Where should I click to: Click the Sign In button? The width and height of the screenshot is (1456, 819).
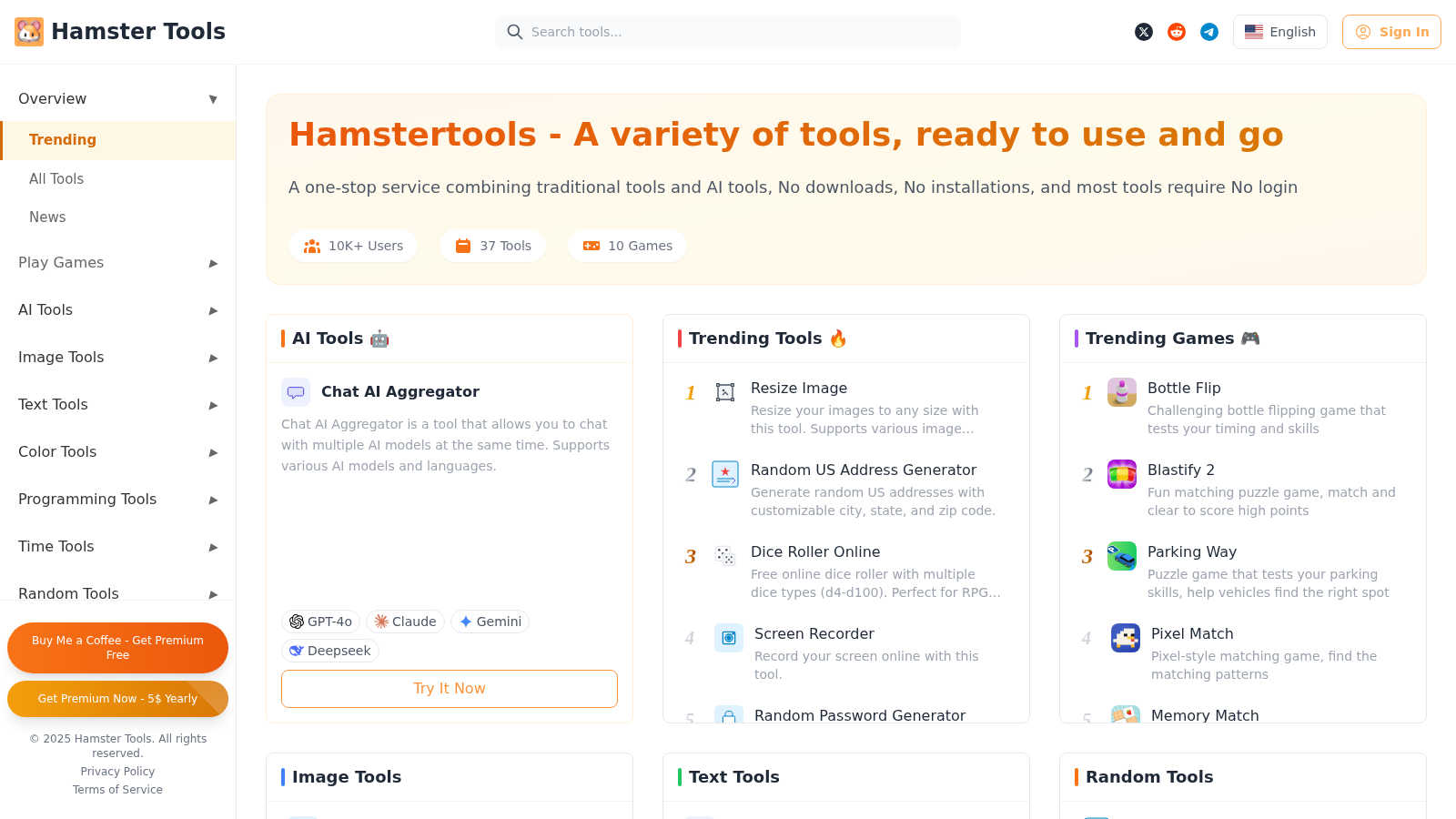coord(1391,32)
